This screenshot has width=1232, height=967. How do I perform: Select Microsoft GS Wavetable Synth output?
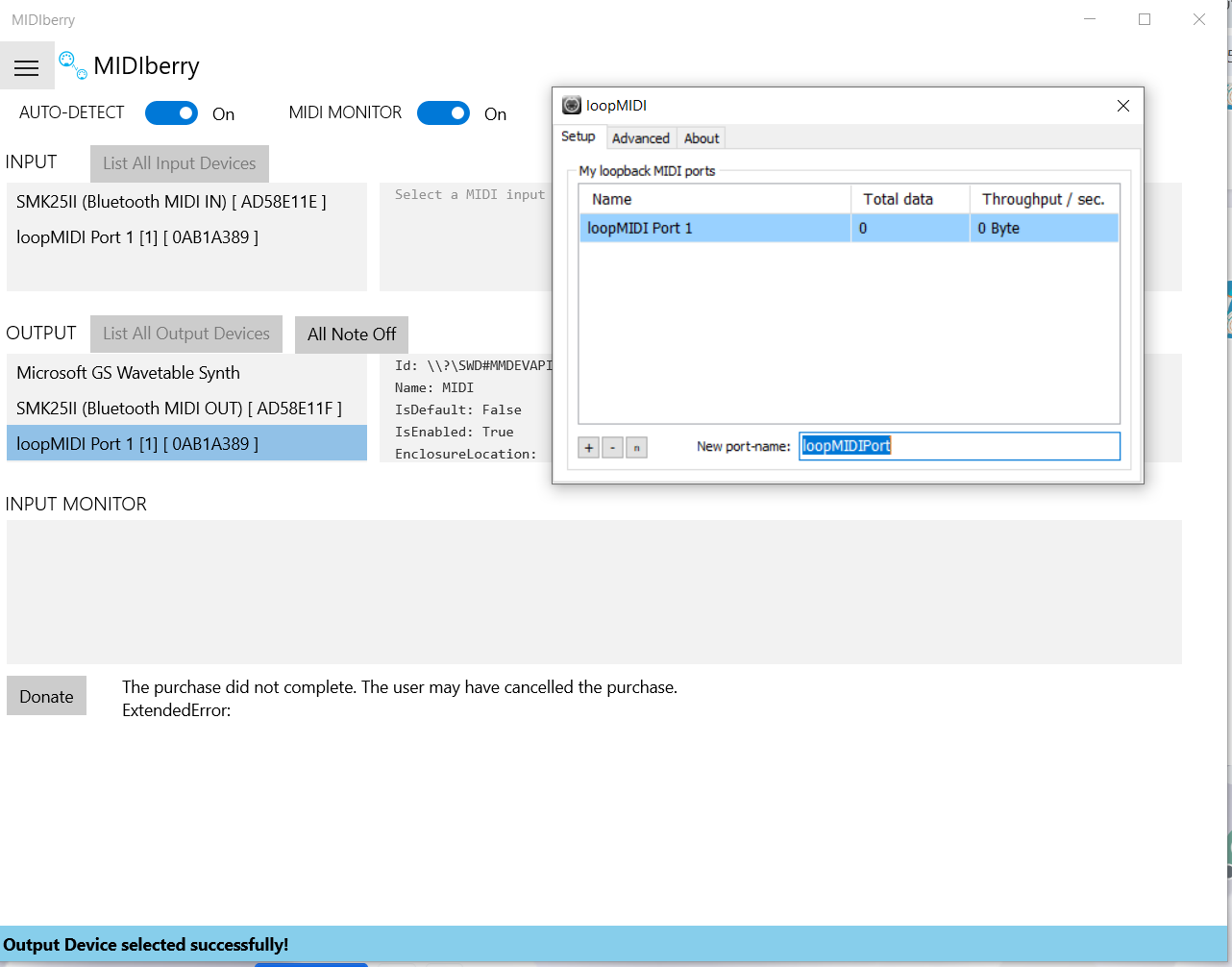tap(186, 373)
